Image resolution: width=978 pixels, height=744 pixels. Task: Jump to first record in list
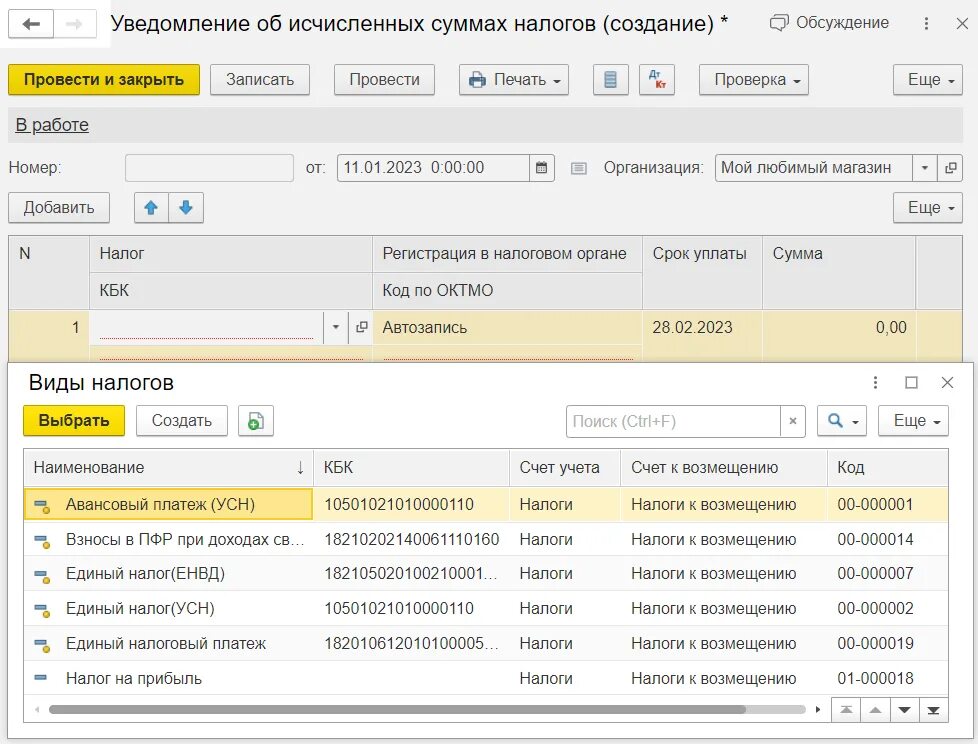[846, 710]
